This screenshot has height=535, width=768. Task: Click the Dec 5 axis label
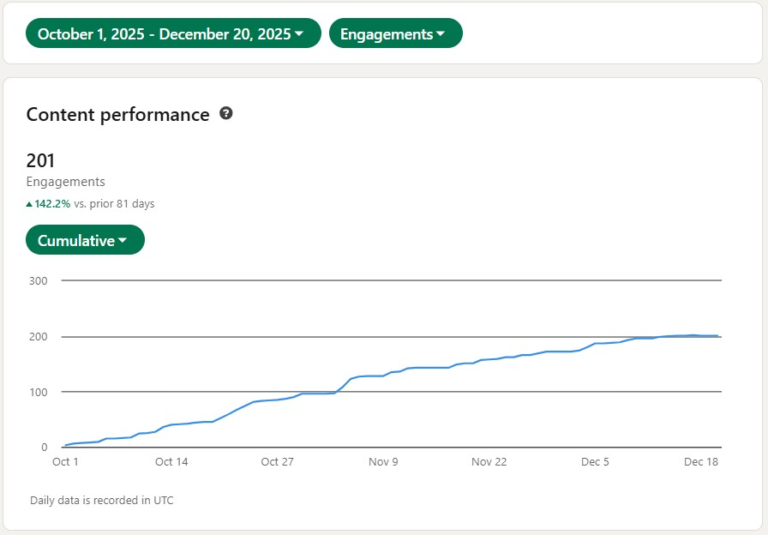(x=595, y=462)
